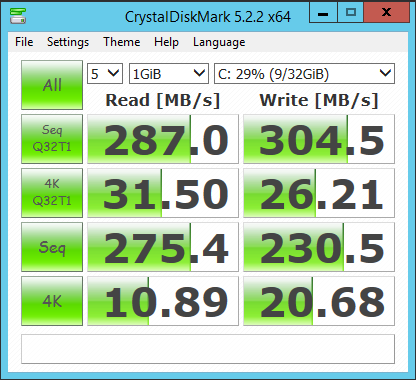Minimize the CrystalDiskMark window
The width and height of the screenshot is (416, 380).
[x=323, y=13]
